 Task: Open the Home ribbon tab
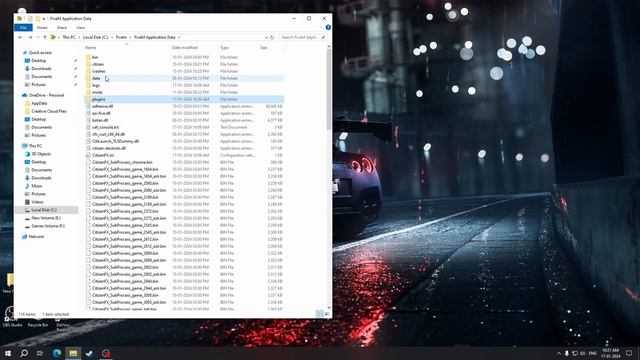pos(42,27)
